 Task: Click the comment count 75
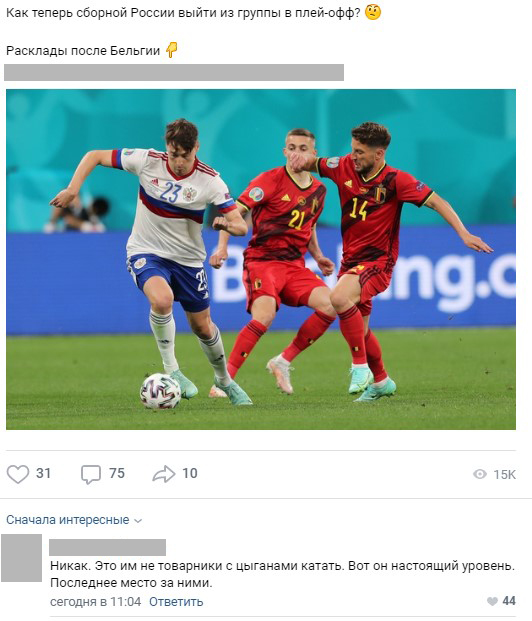[x=117, y=473]
